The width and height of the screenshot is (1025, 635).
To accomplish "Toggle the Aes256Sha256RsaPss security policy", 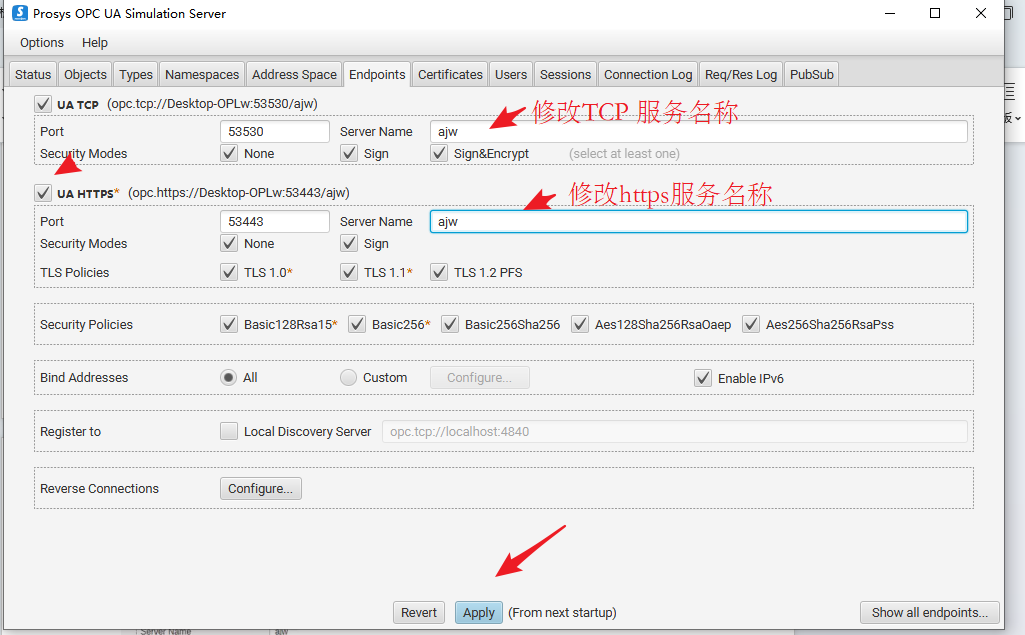I will [x=751, y=324].
